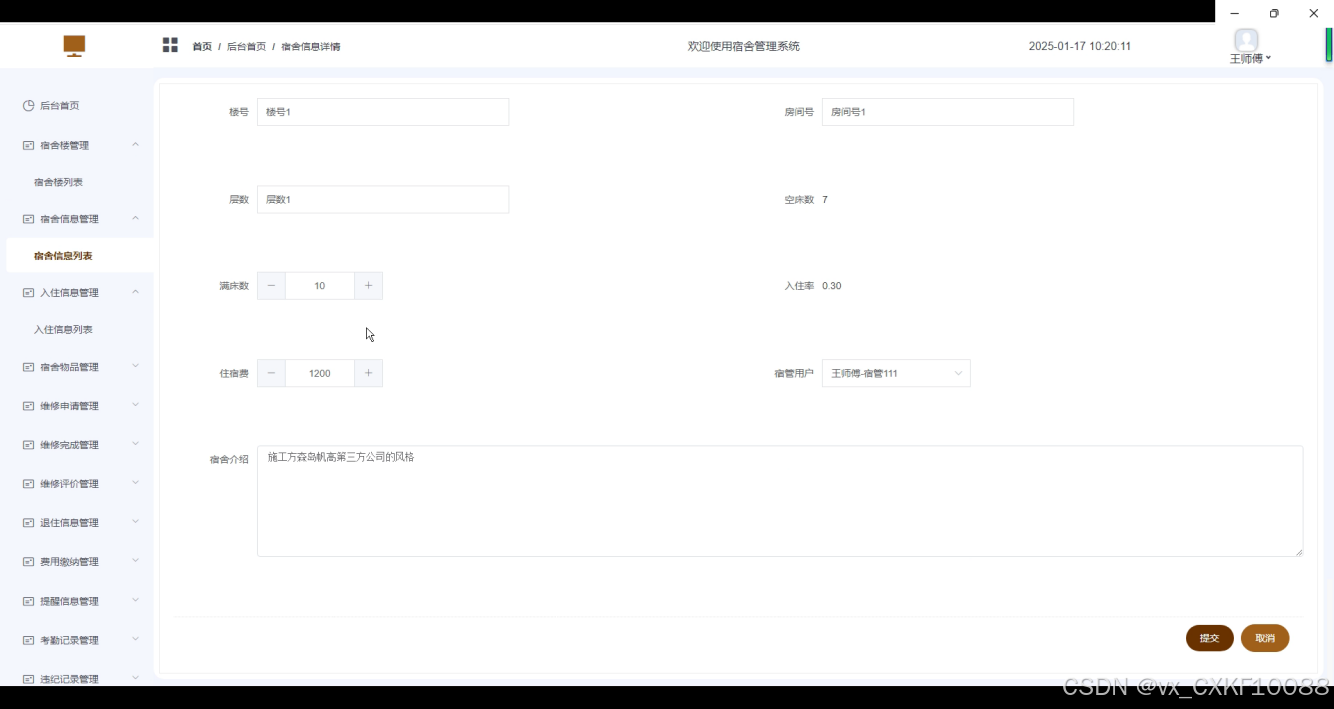Click the 空床数 value 7
The image size is (1334, 709).
(825, 200)
